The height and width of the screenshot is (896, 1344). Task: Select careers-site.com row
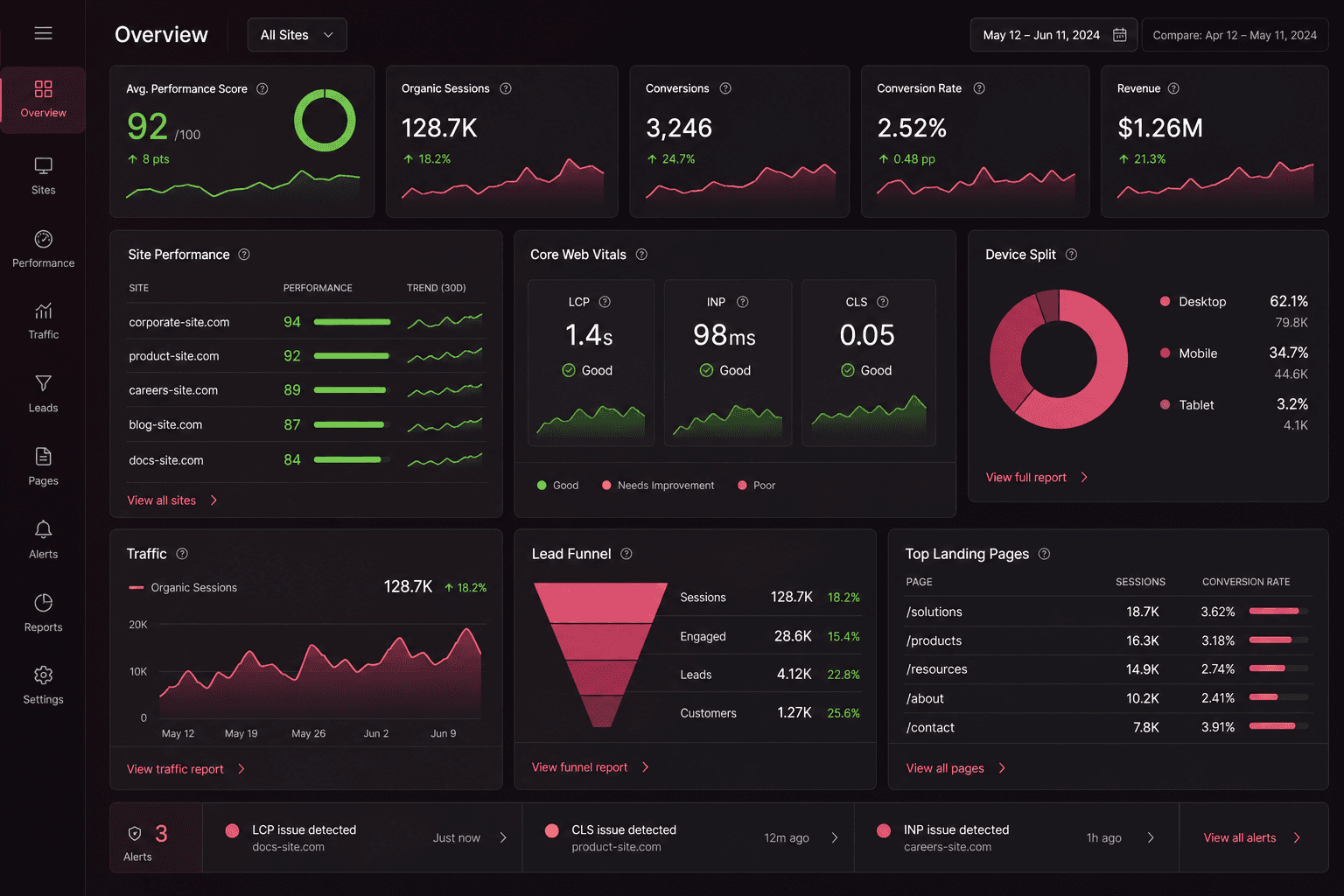tap(306, 390)
